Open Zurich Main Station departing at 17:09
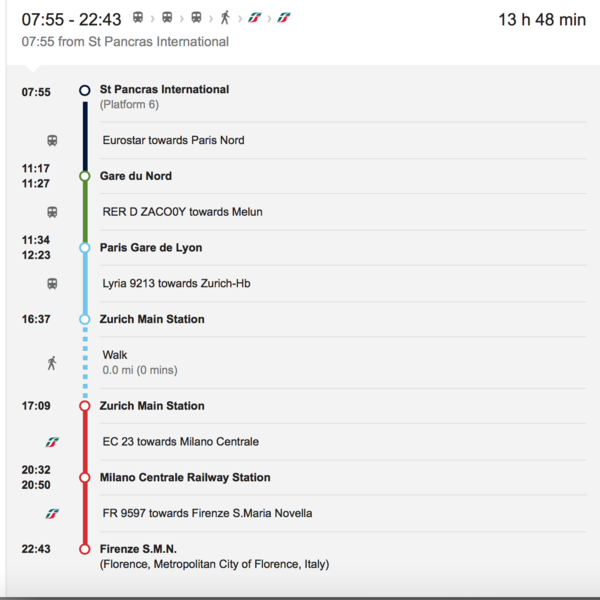This screenshot has height=600, width=600. (152, 406)
